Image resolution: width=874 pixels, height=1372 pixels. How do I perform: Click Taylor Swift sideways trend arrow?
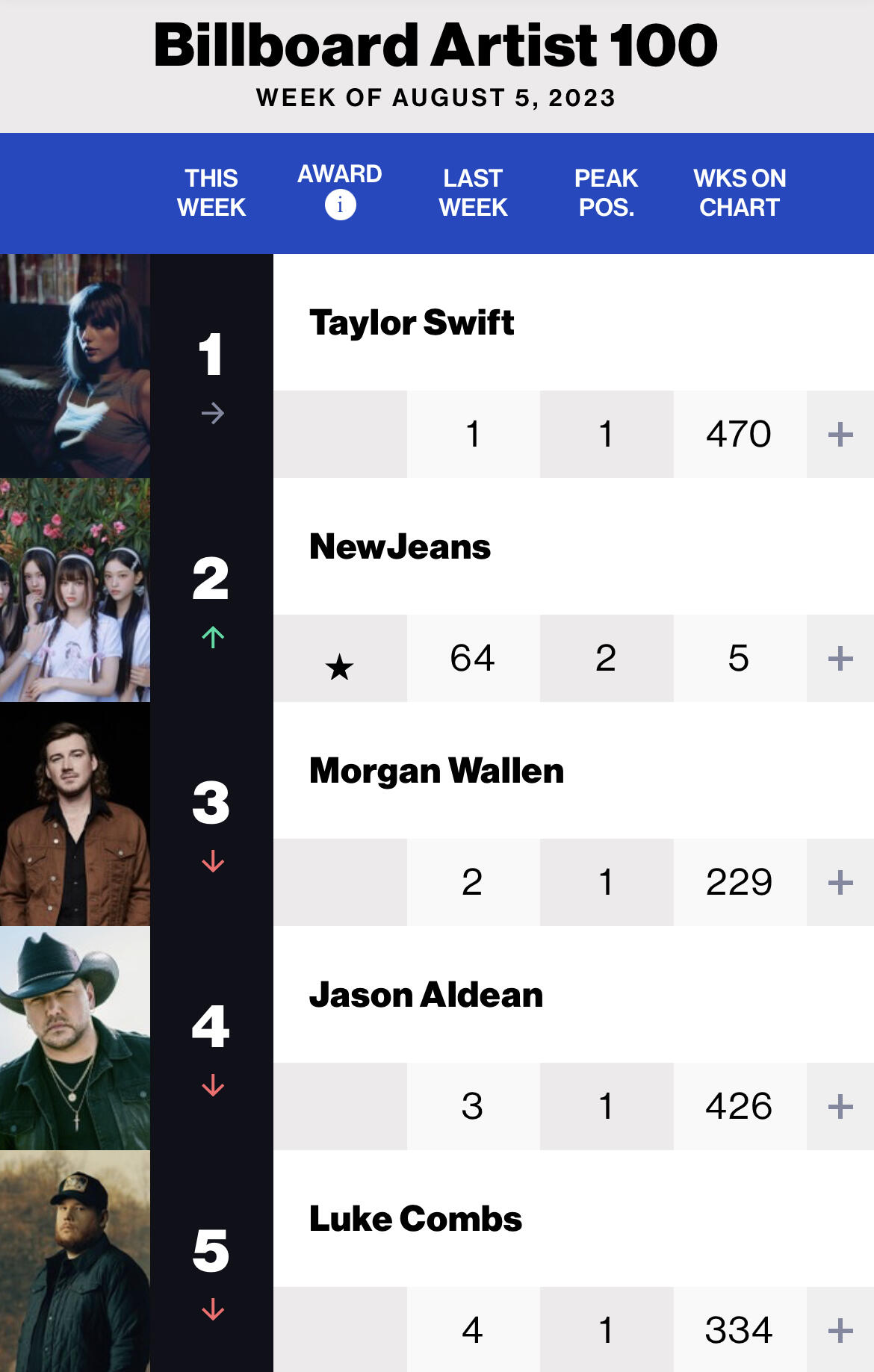pos(213,413)
